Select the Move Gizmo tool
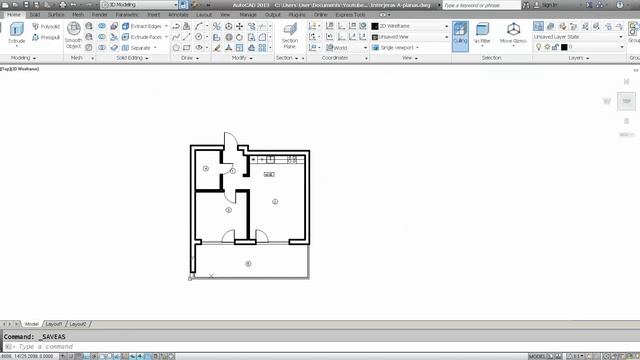 [513, 33]
